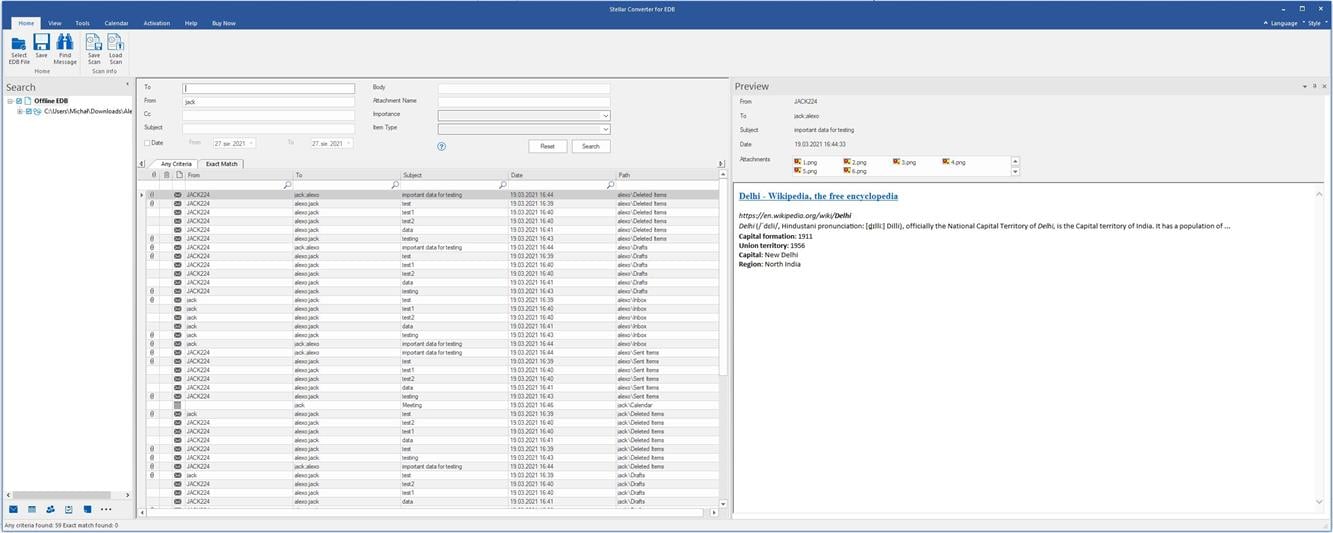
Task: Switch to Mail view icon in sidebar
Action: (x=13, y=509)
